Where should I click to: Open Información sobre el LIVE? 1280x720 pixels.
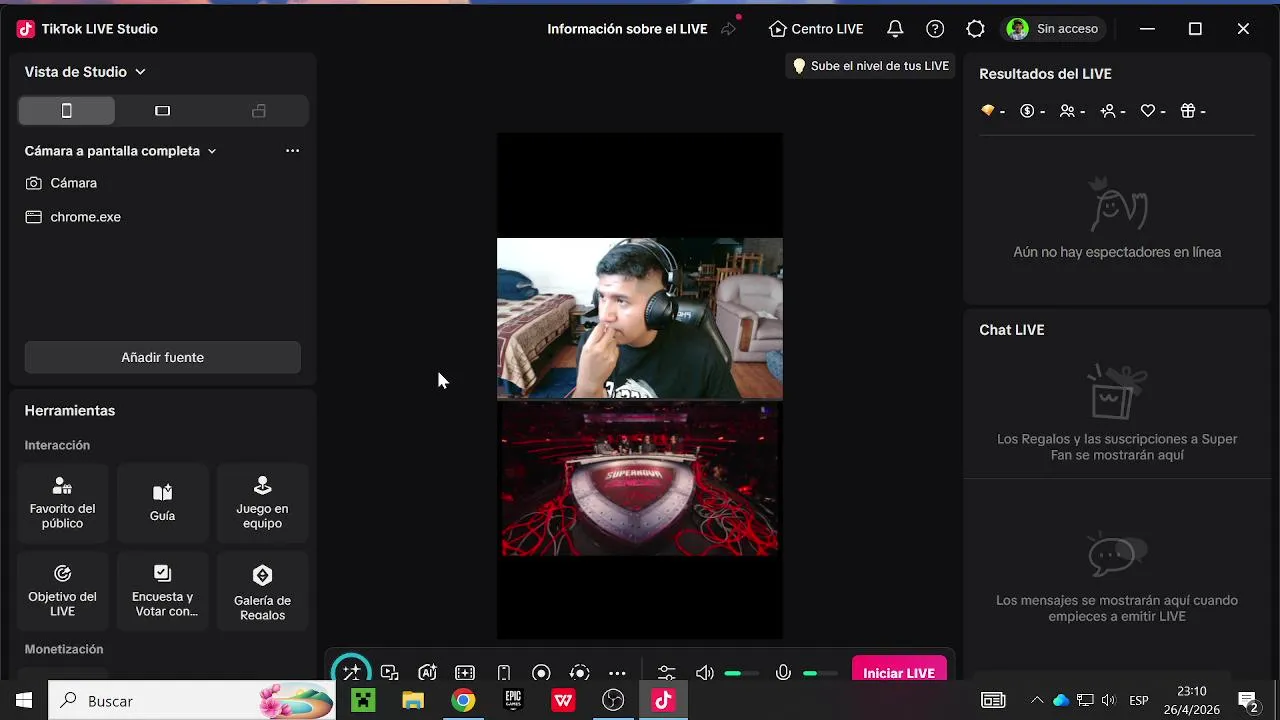pos(627,29)
